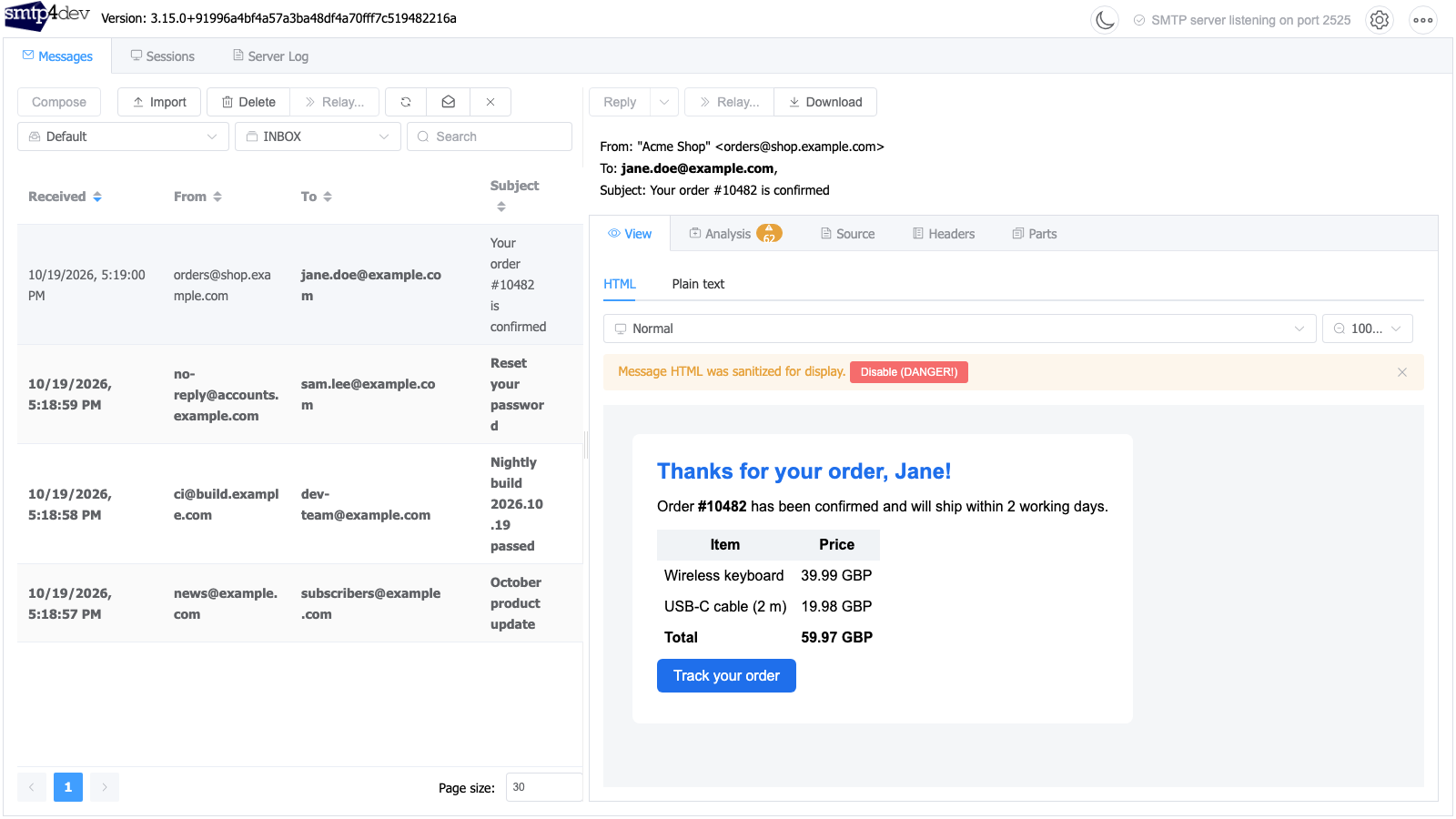The width and height of the screenshot is (1456, 819).
Task: Refresh the message list
Action: click(406, 102)
